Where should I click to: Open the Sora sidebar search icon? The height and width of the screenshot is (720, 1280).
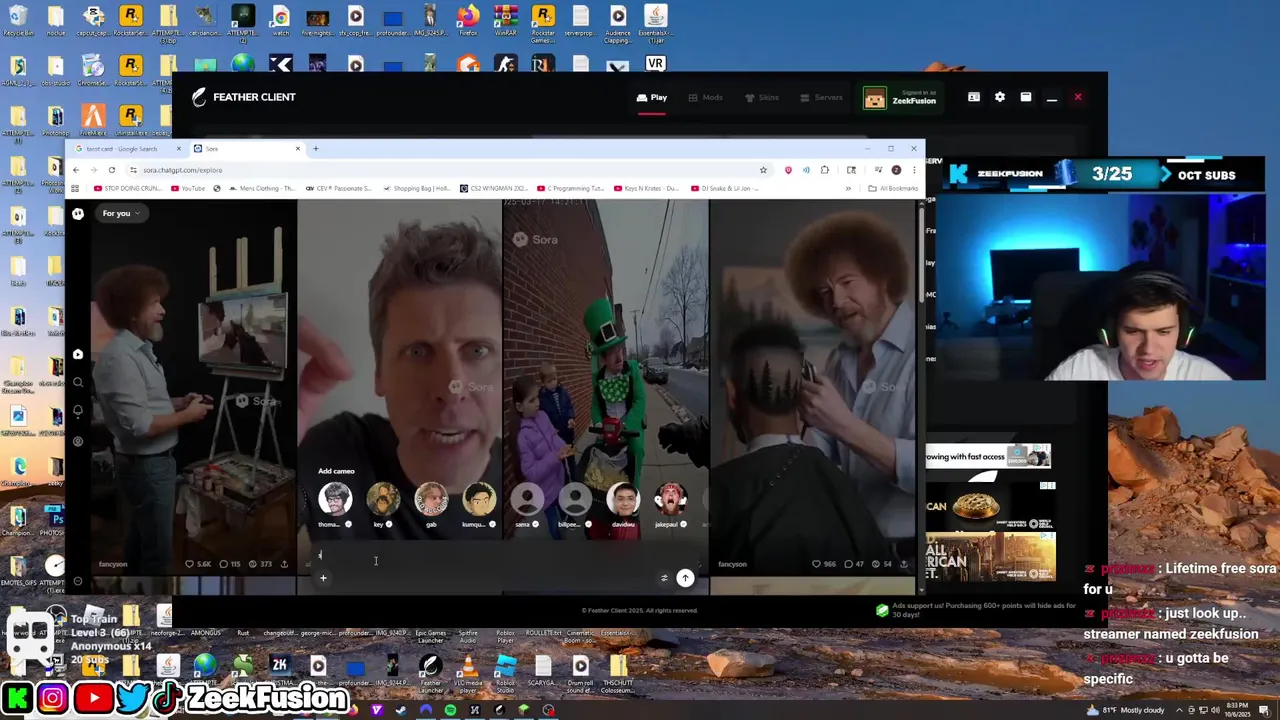click(x=78, y=382)
